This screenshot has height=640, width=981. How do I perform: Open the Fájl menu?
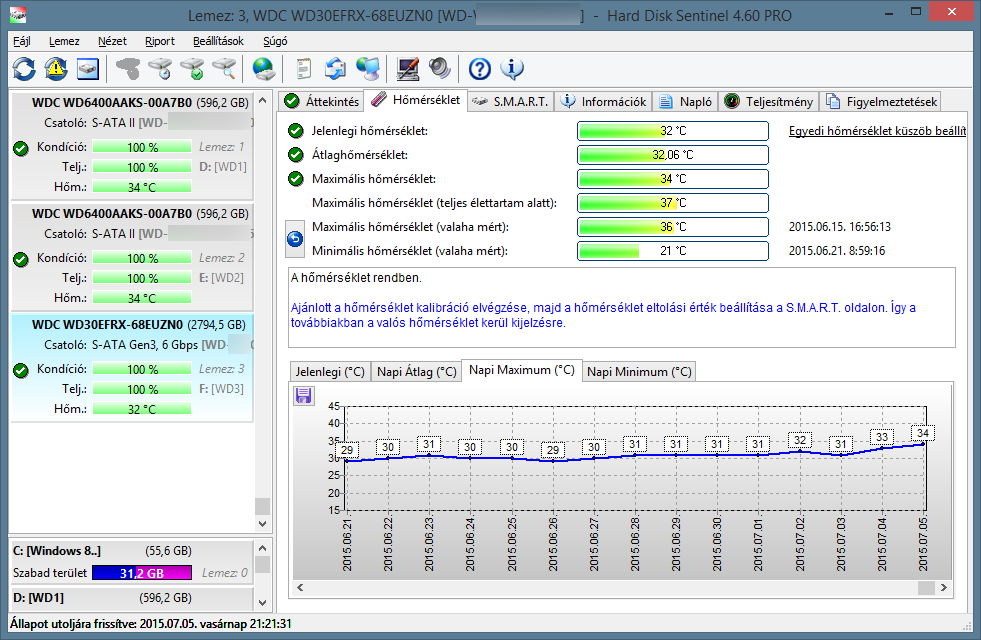click(x=22, y=41)
